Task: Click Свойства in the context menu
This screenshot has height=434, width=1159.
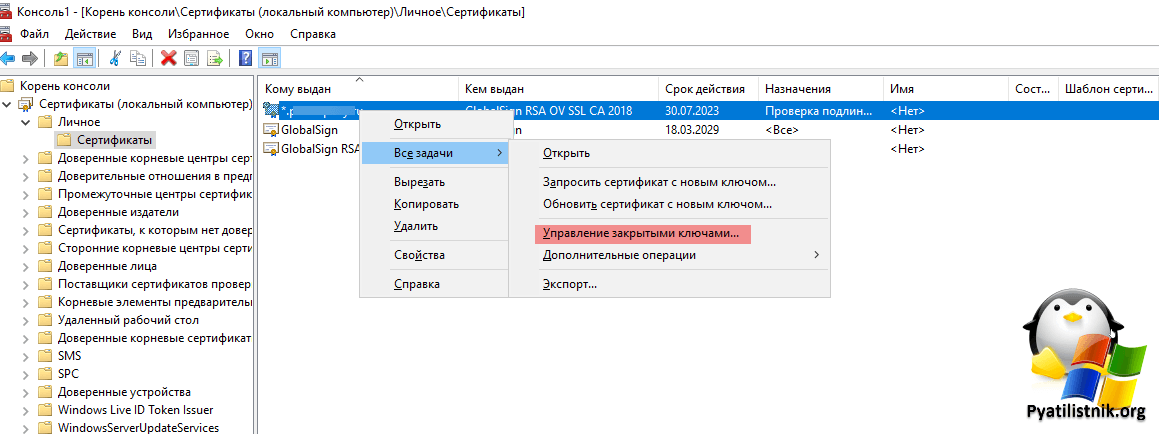Action: (x=419, y=255)
